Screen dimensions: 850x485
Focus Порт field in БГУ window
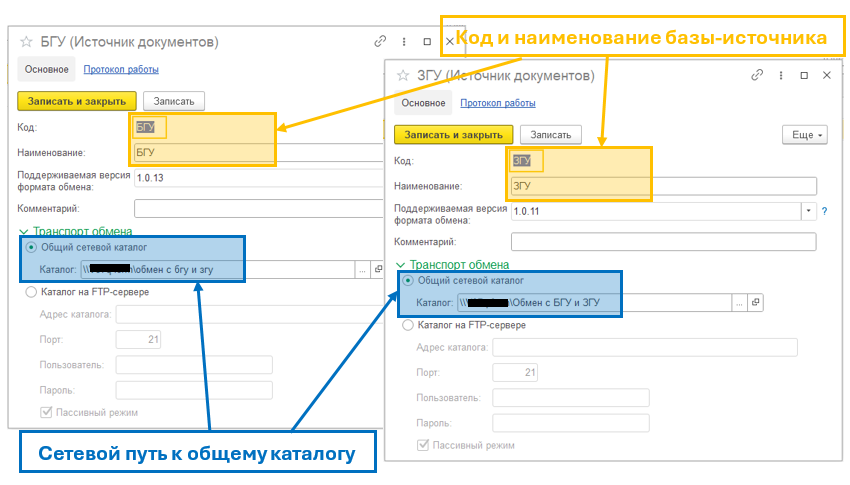138,340
